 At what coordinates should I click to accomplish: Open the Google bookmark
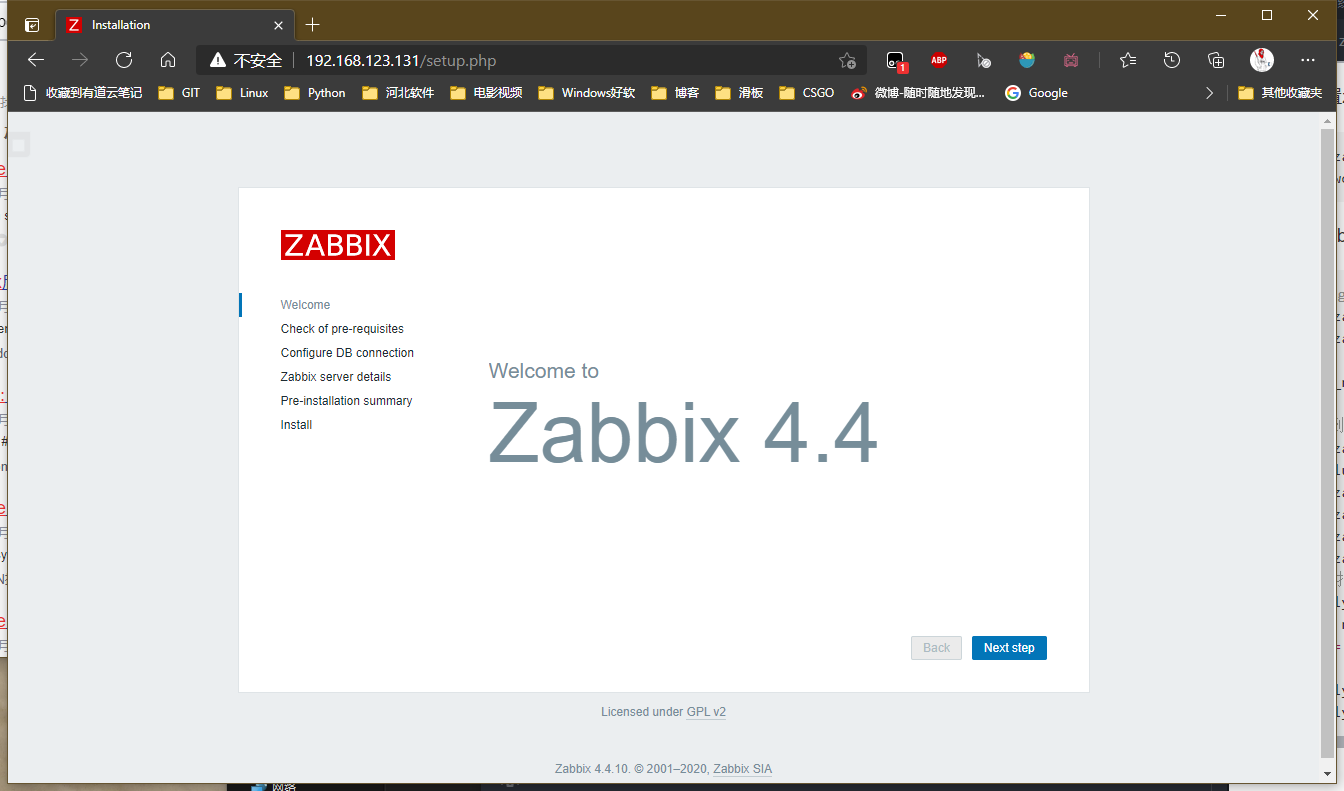pos(1037,93)
